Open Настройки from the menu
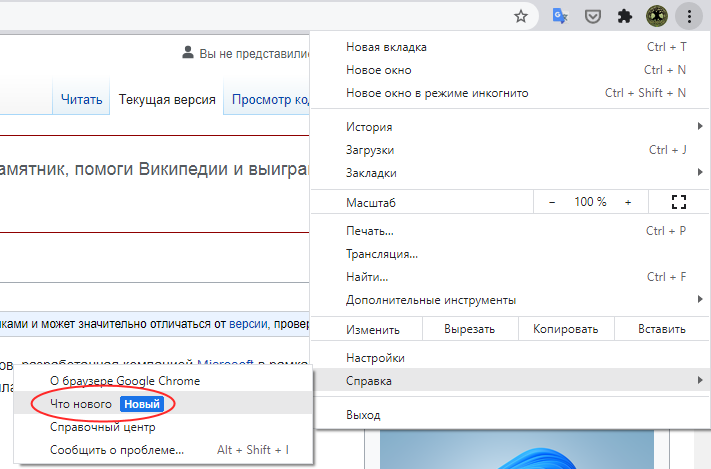This screenshot has height=469, width=711. click(x=510, y=358)
